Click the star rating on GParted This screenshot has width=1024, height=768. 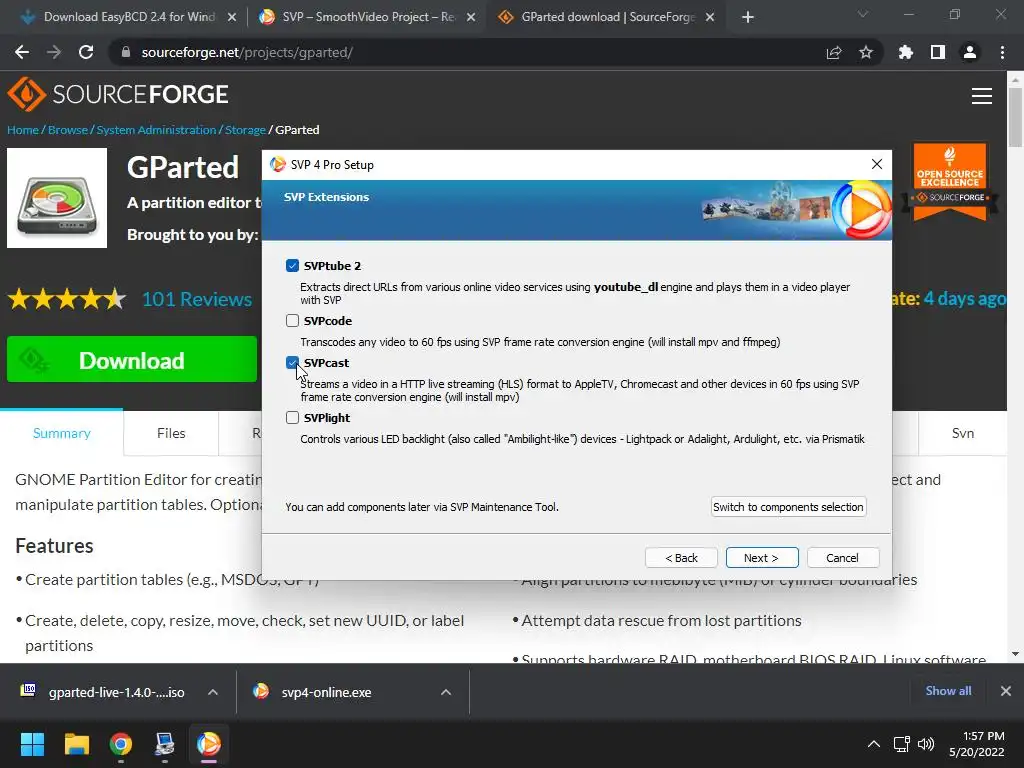pyautogui.click(x=67, y=299)
